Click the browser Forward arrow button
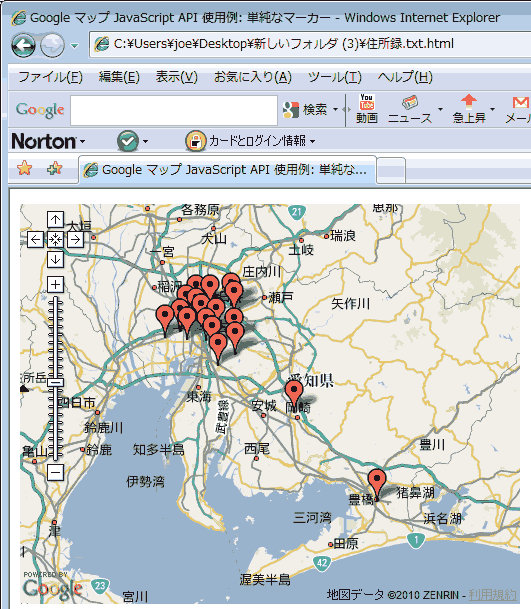Image resolution: width=531 pixels, height=609 pixels. pos(52,45)
